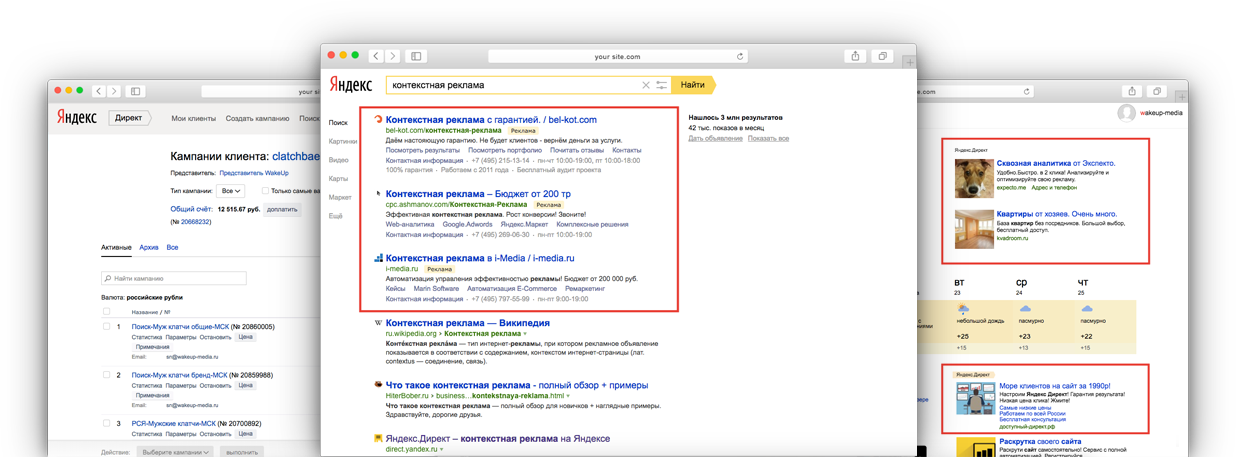Expand ru.wikipedia.org result URL arrow
The height and width of the screenshot is (457, 1236).
pyautogui.click(x=526, y=333)
